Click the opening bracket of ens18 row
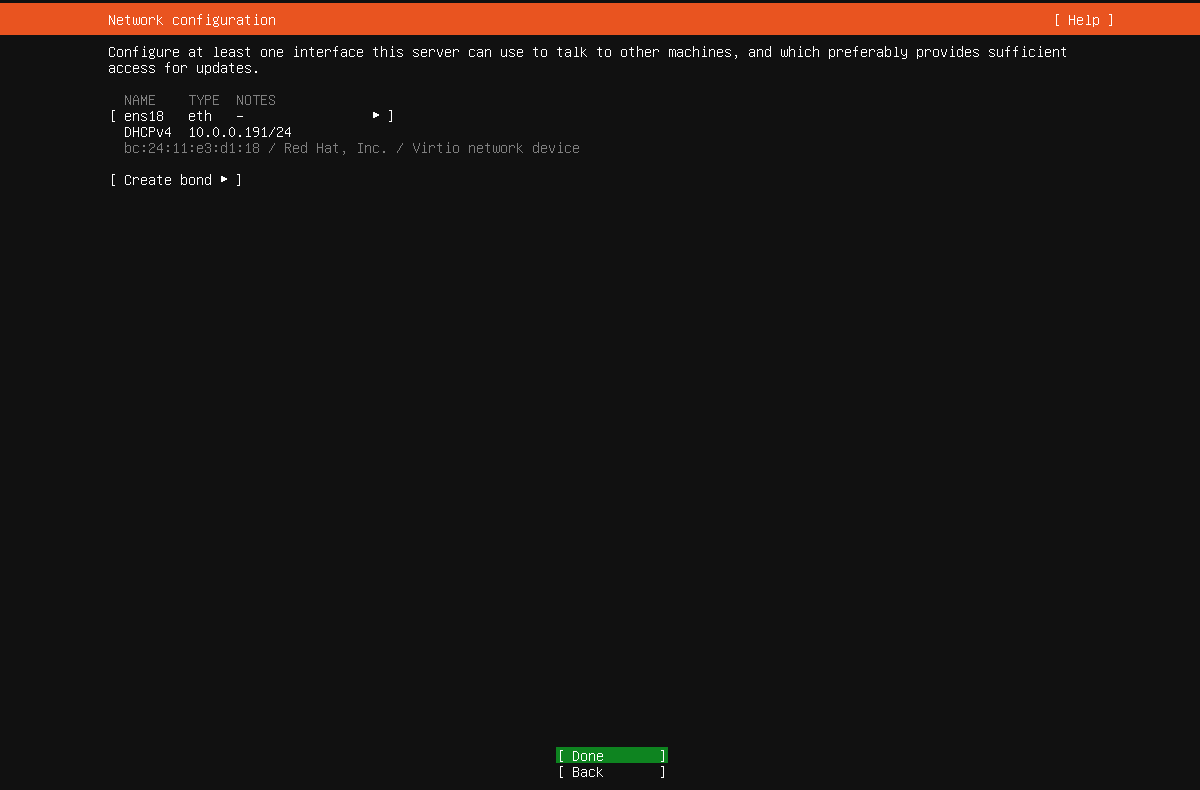1200x790 pixels. [112, 116]
